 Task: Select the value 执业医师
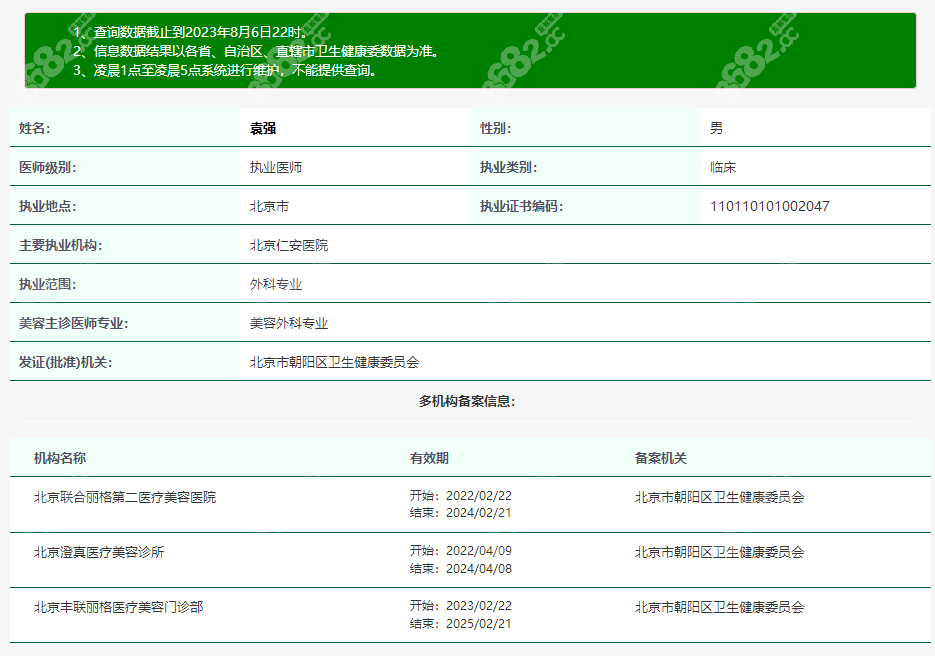pyautogui.click(x=275, y=168)
